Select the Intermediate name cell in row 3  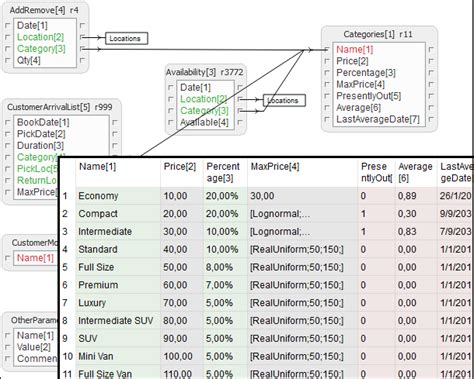(118, 231)
